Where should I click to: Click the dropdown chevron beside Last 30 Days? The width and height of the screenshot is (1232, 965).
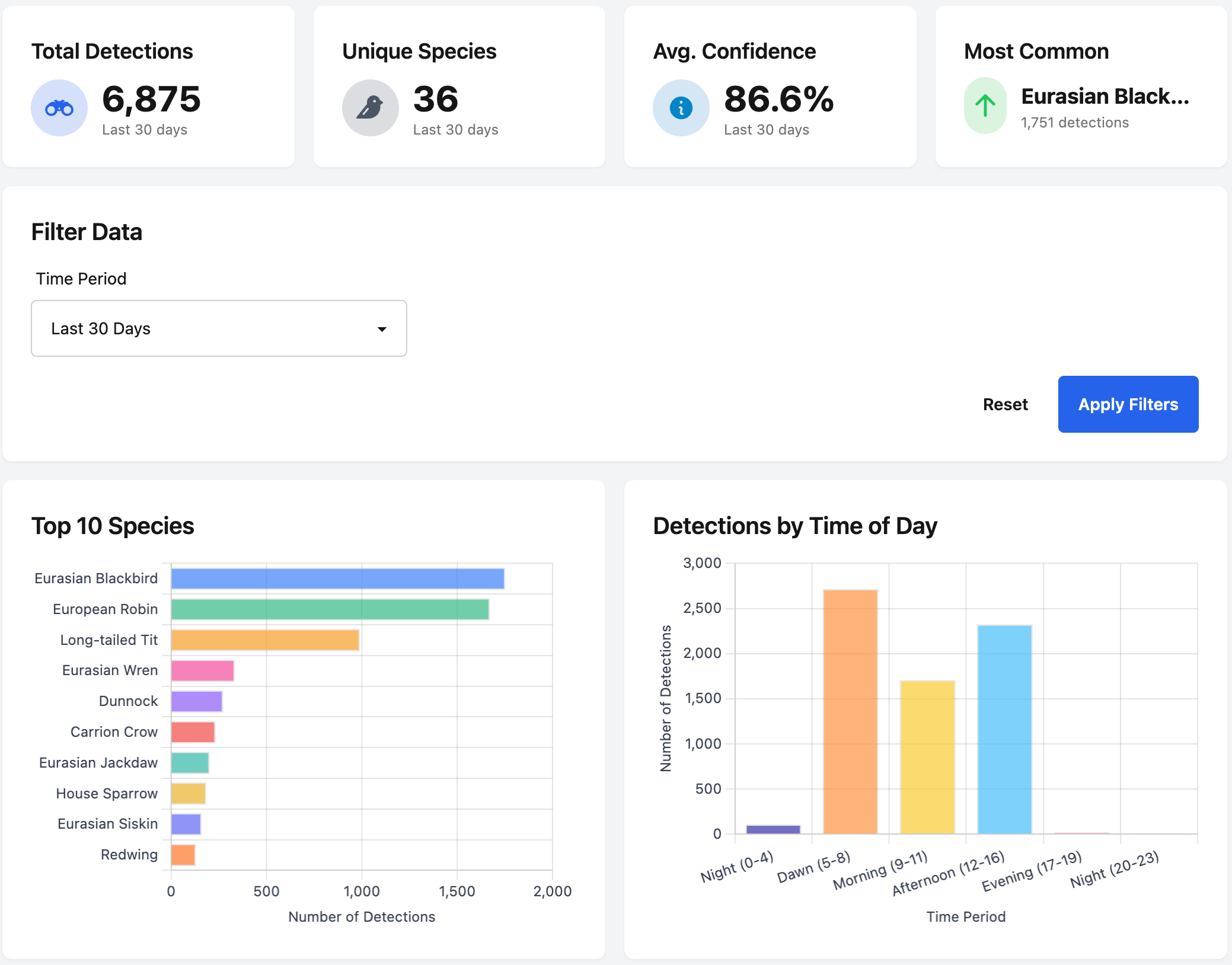click(382, 328)
